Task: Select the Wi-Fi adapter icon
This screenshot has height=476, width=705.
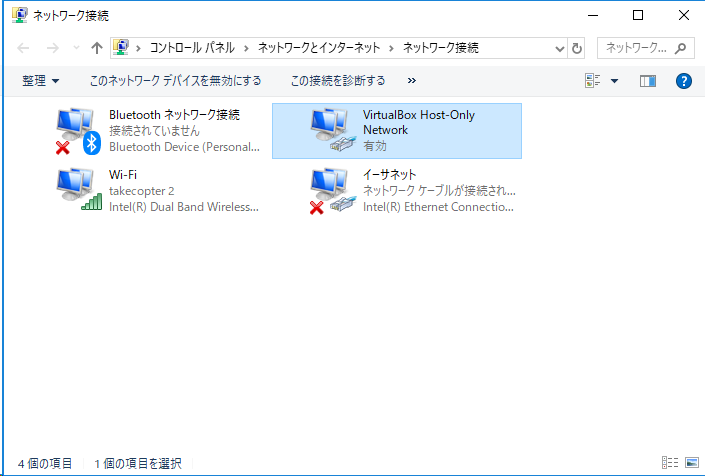Action: [78, 190]
